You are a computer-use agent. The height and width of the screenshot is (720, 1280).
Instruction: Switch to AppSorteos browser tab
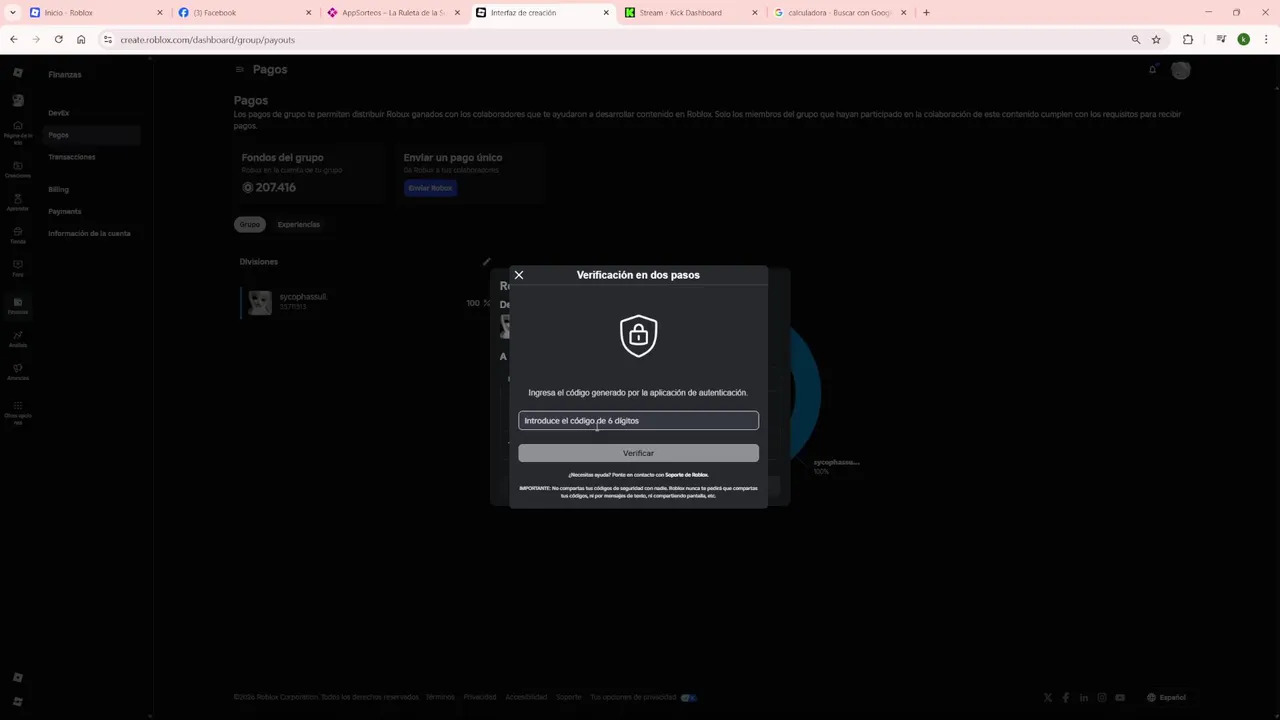point(393,13)
